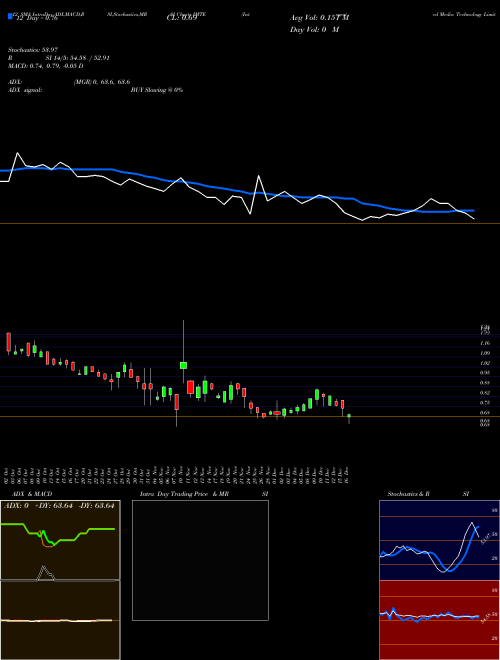Click the 'ADX & MACD' panel title

tap(32, 494)
